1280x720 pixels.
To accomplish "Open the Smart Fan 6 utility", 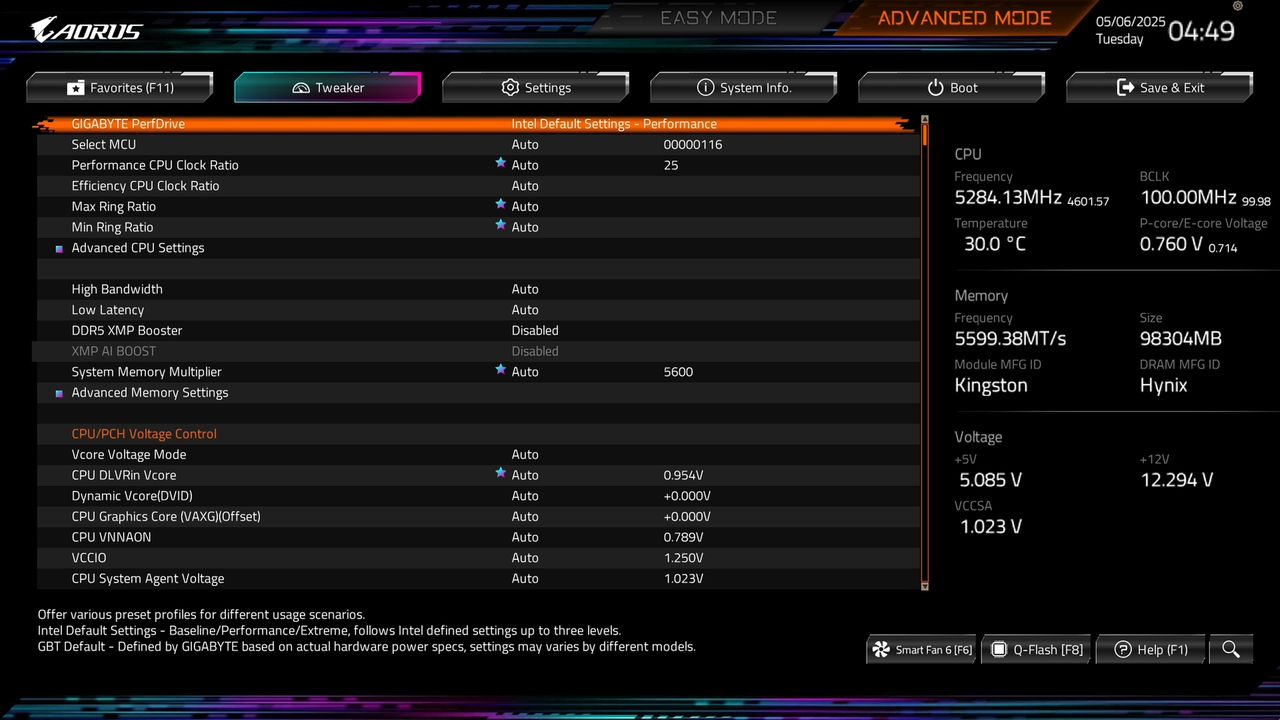I will pos(919,649).
